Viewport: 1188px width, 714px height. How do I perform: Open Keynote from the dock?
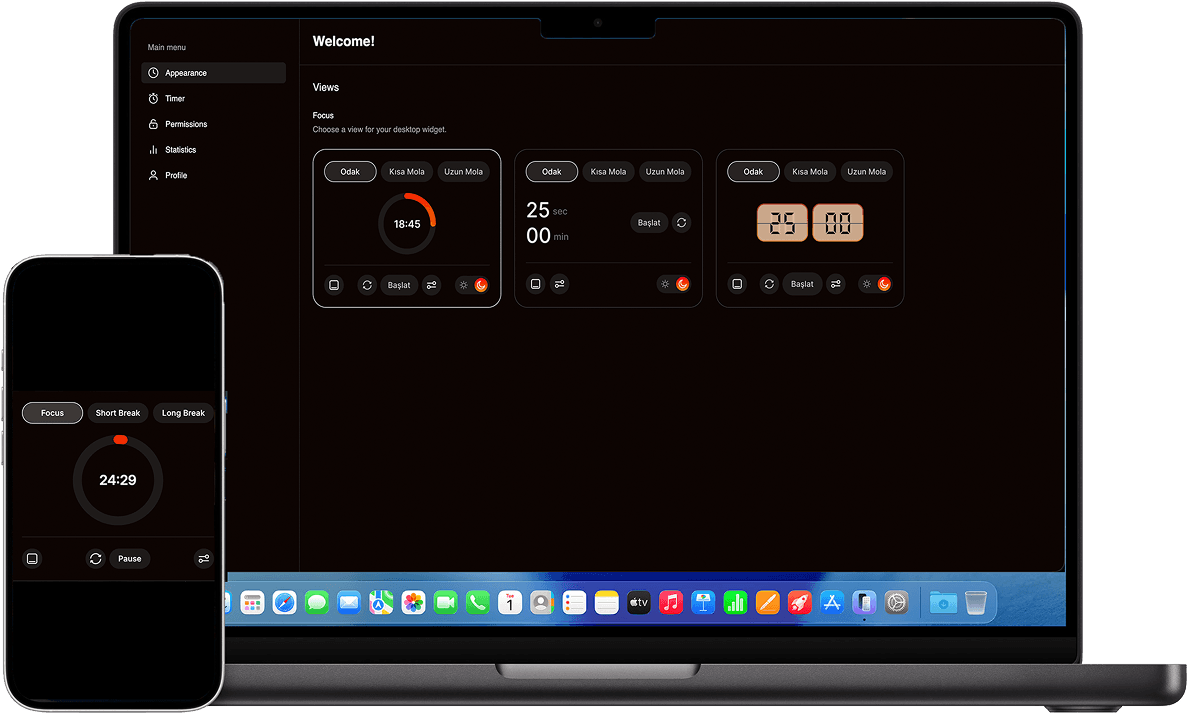point(703,603)
